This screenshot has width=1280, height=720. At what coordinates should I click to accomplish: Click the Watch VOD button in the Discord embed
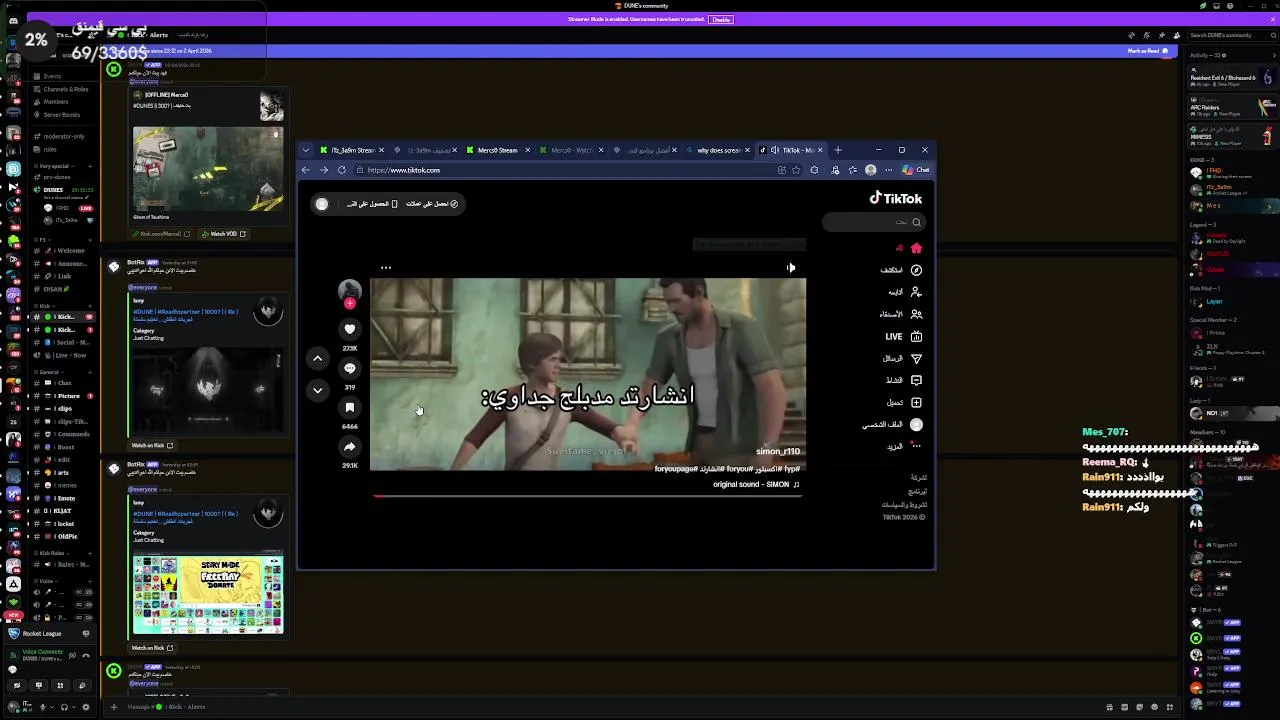(x=224, y=234)
